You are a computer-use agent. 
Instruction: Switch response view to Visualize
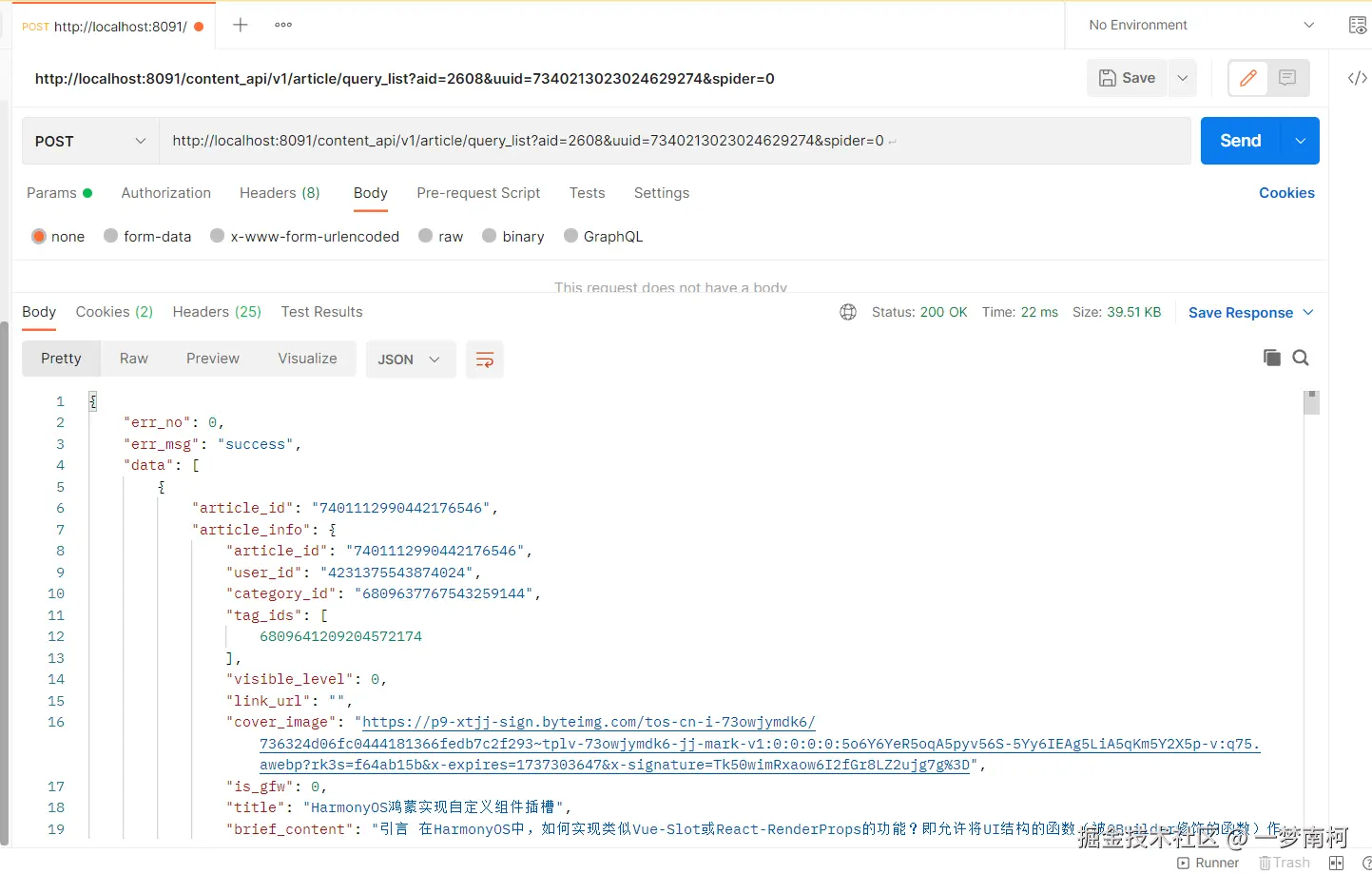click(x=307, y=359)
